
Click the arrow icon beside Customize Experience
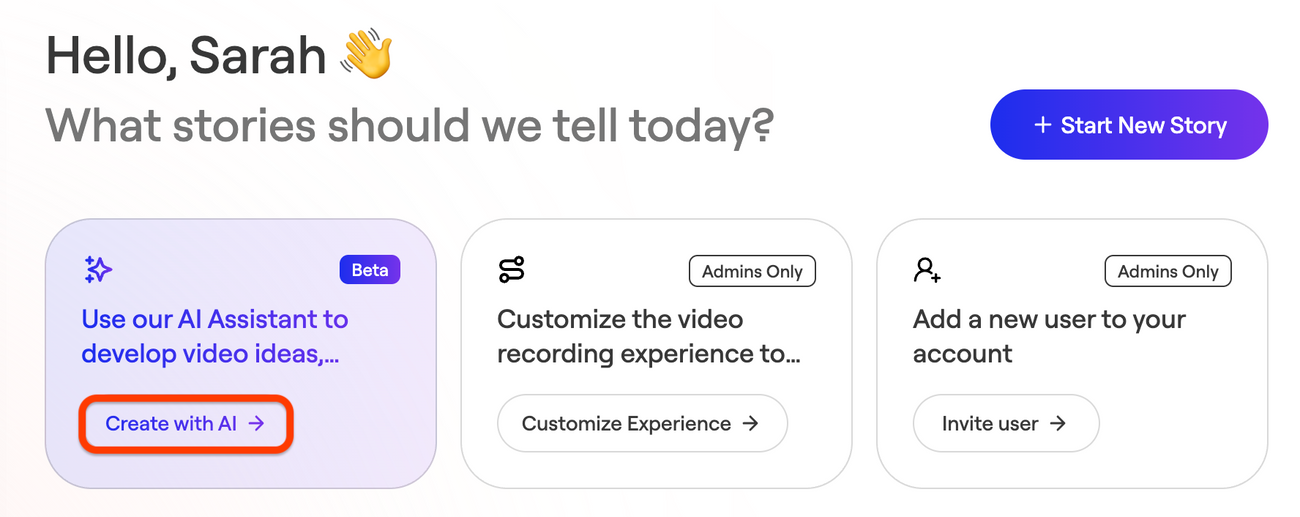pyautogui.click(x=750, y=423)
